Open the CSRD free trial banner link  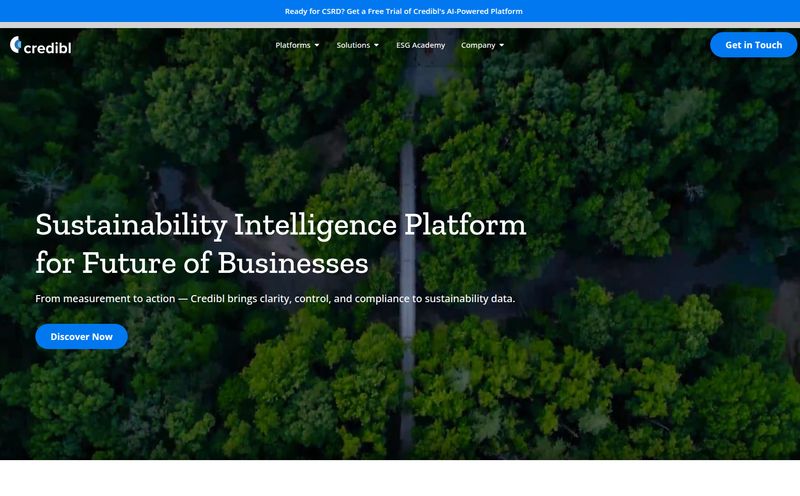(404, 11)
